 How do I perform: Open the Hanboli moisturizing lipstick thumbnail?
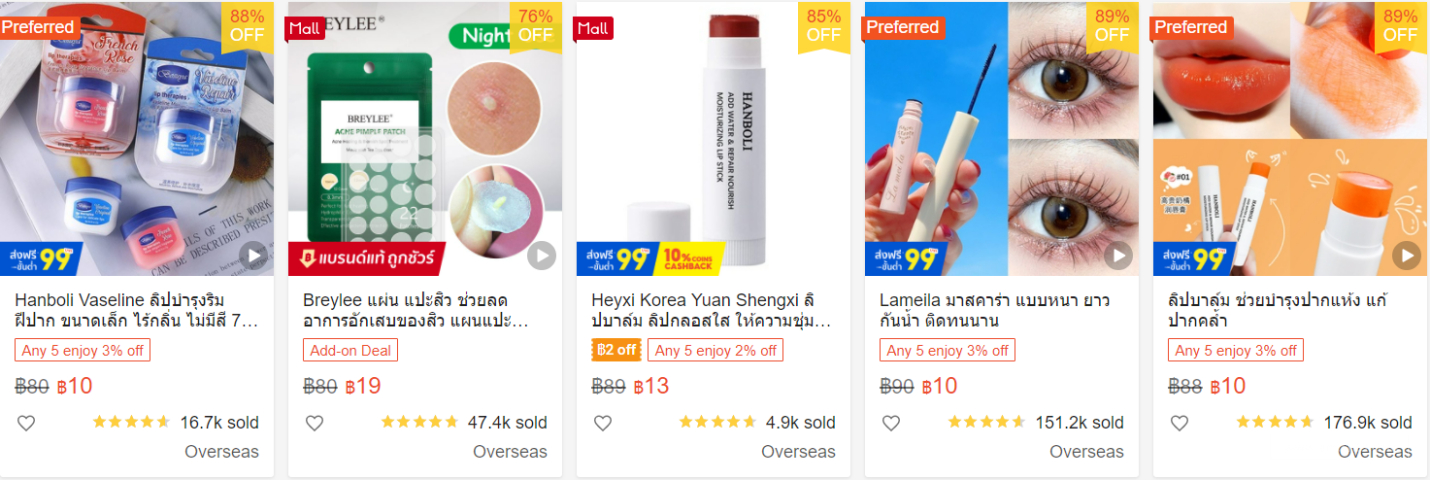click(x=713, y=140)
